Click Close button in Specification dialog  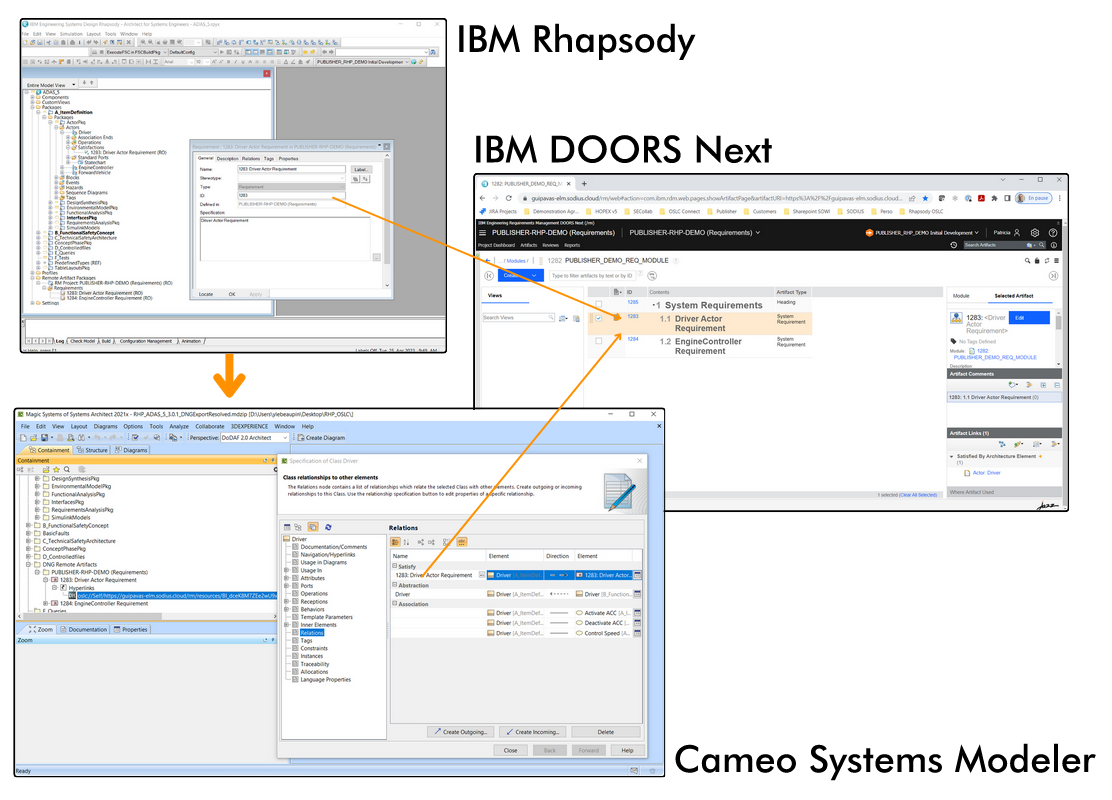coord(510,750)
